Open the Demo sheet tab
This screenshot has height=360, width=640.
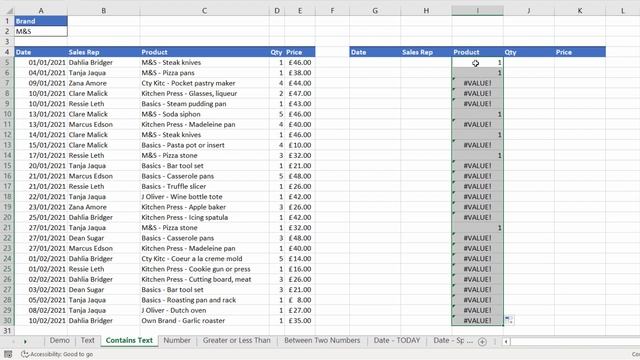click(60, 340)
